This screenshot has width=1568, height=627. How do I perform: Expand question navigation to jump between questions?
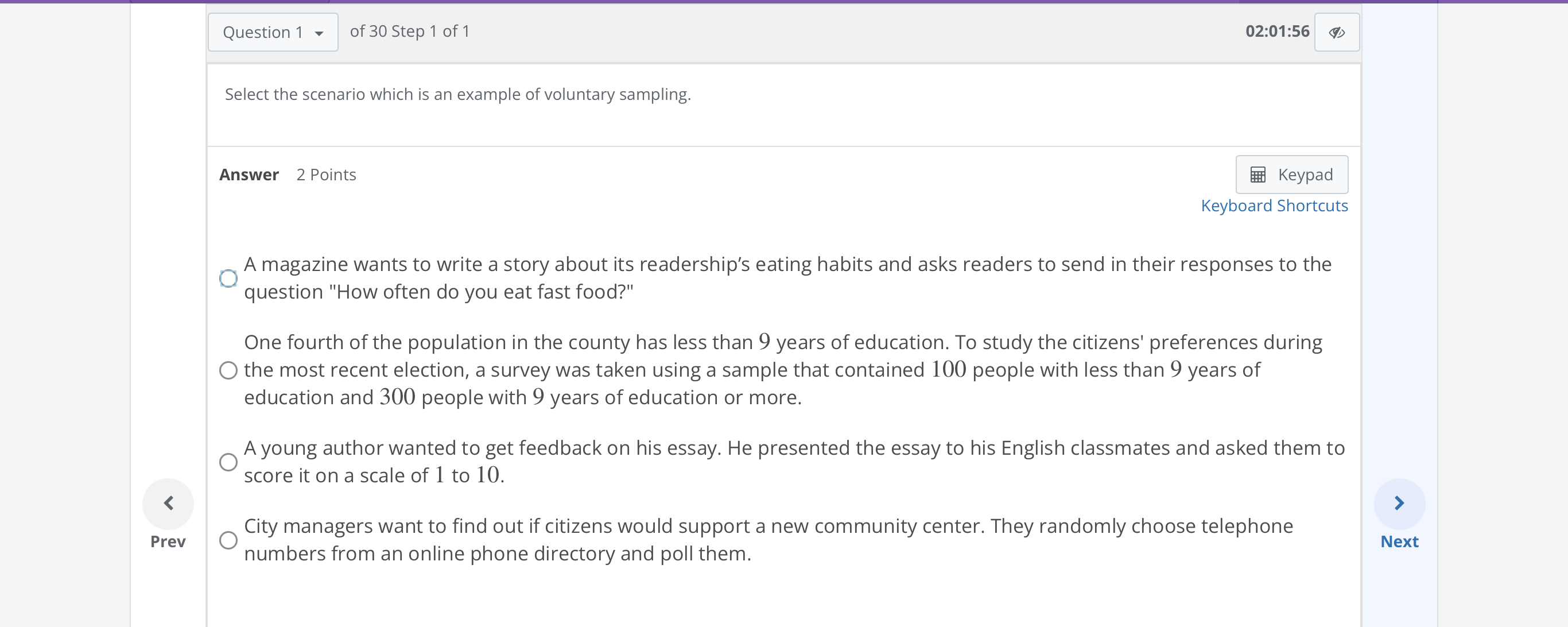coord(273,32)
